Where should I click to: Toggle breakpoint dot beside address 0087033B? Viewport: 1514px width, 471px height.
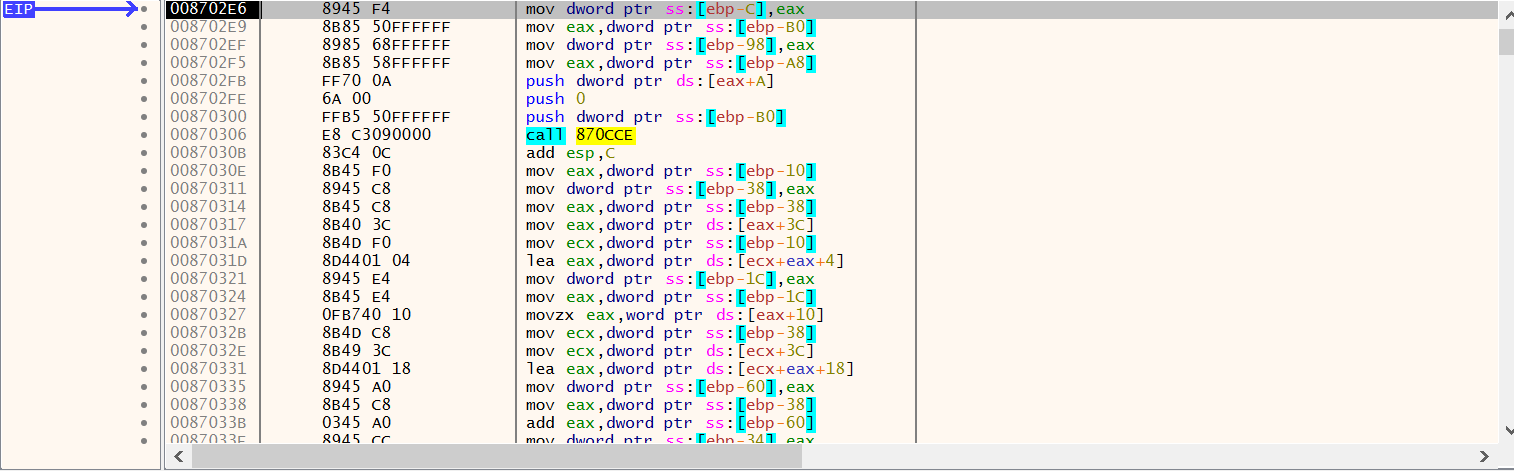[x=145, y=423]
